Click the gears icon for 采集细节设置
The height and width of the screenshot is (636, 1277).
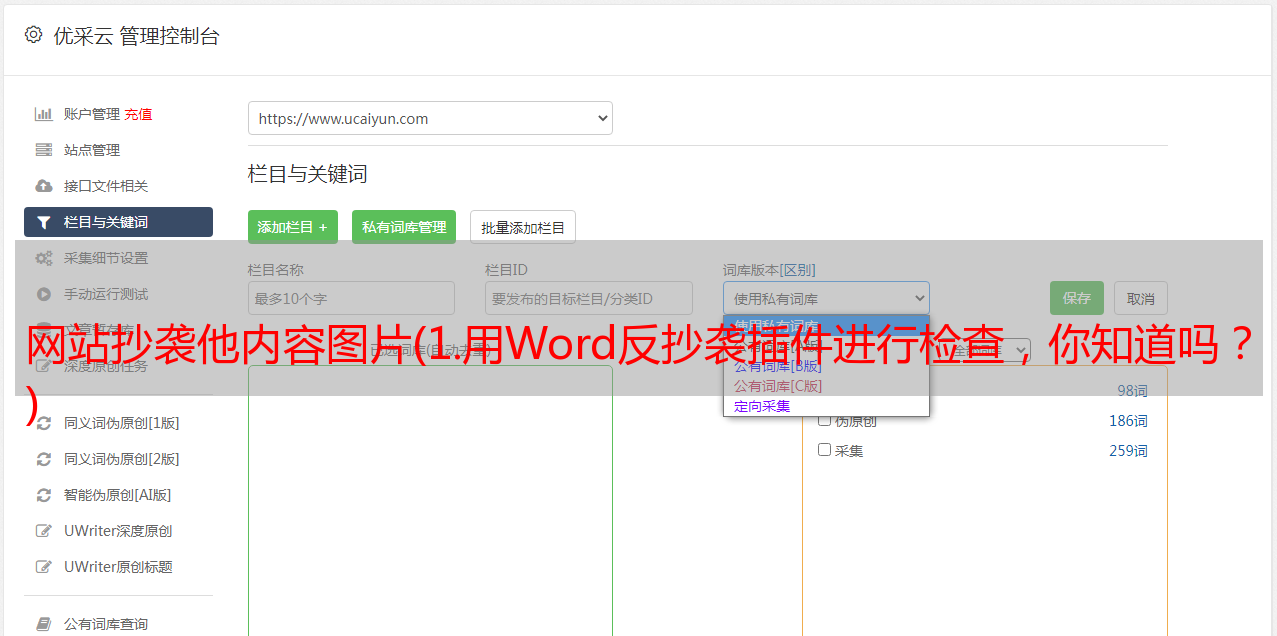44,258
